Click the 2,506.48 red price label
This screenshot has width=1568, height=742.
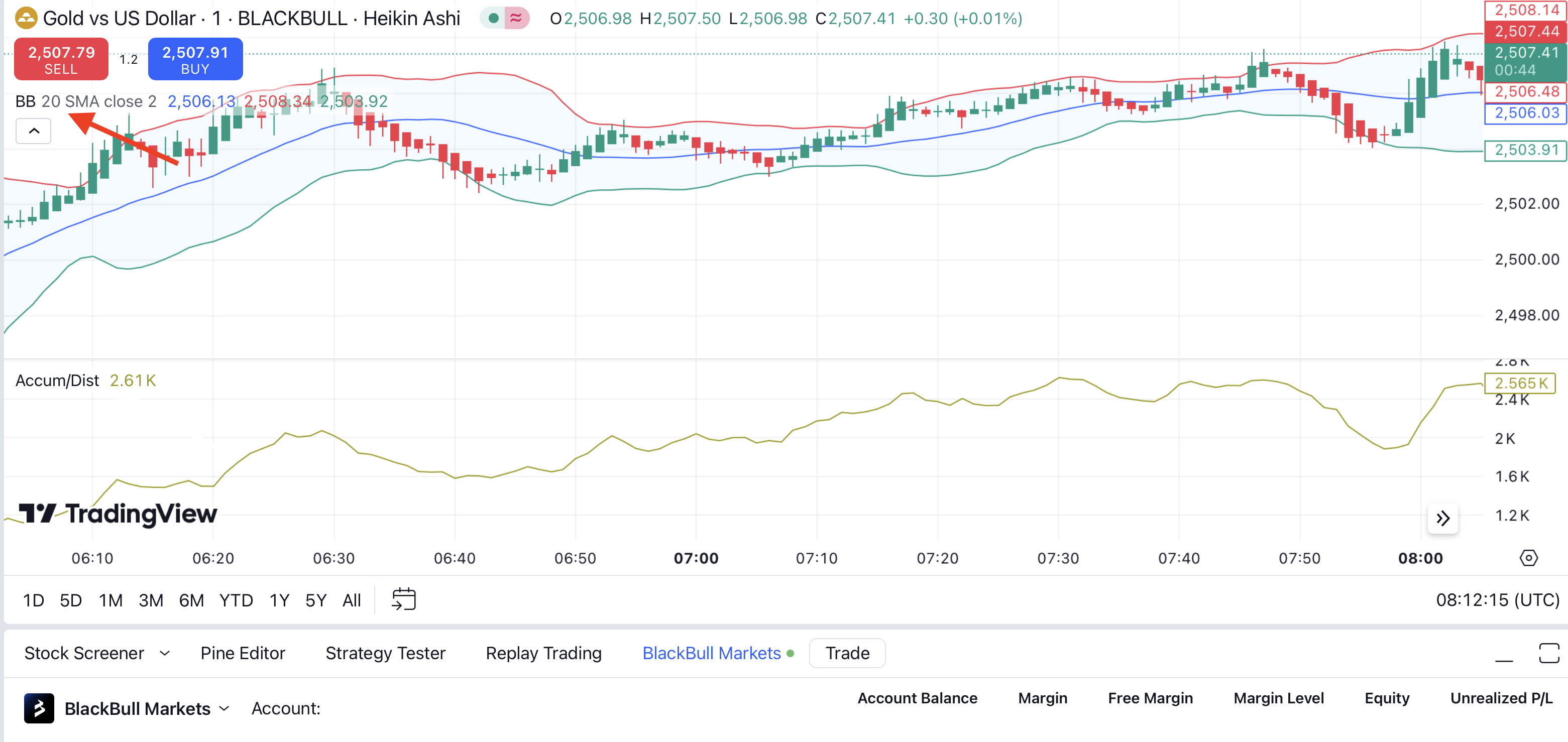coord(1525,92)
